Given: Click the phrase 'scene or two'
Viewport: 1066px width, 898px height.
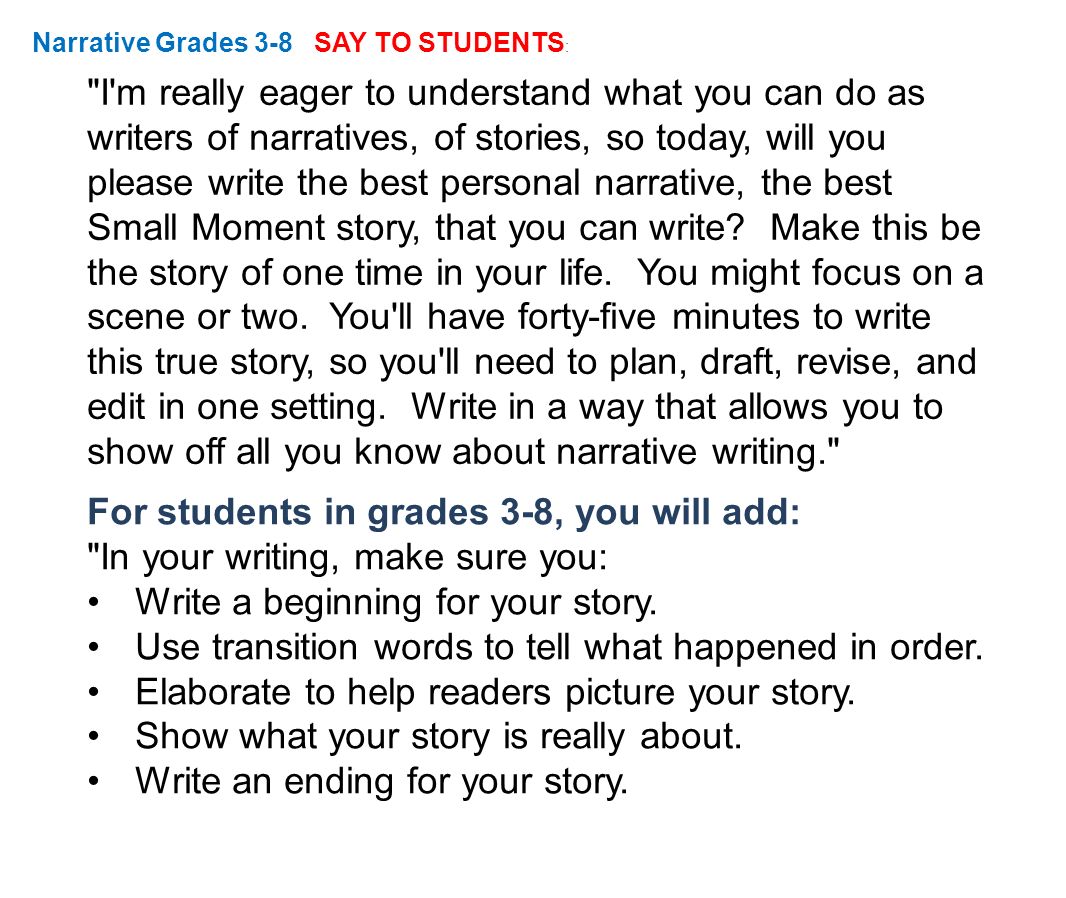Looking at the screenshot, I should tap(197, 317).
